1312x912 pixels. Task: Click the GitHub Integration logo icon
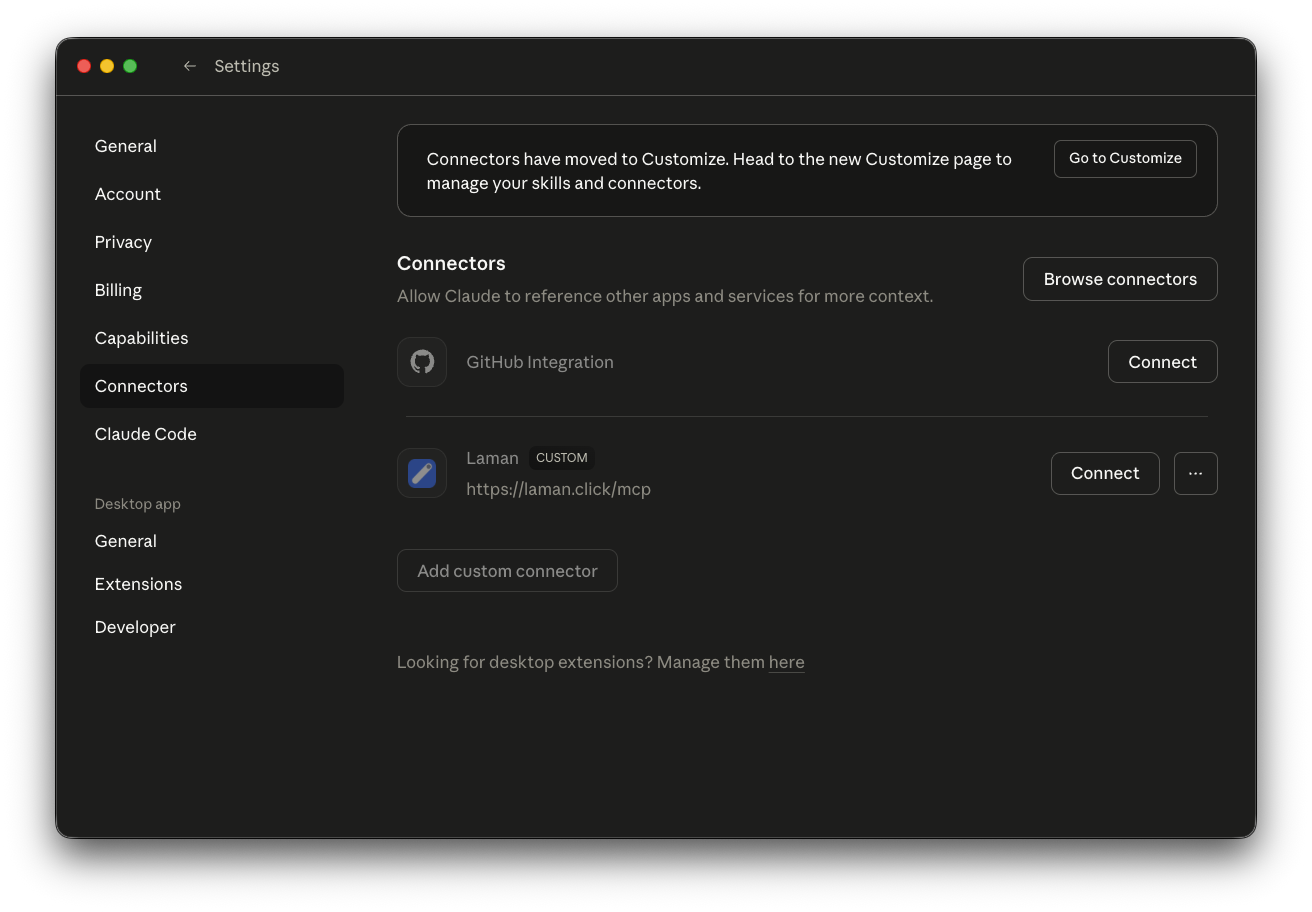point(422,362)
